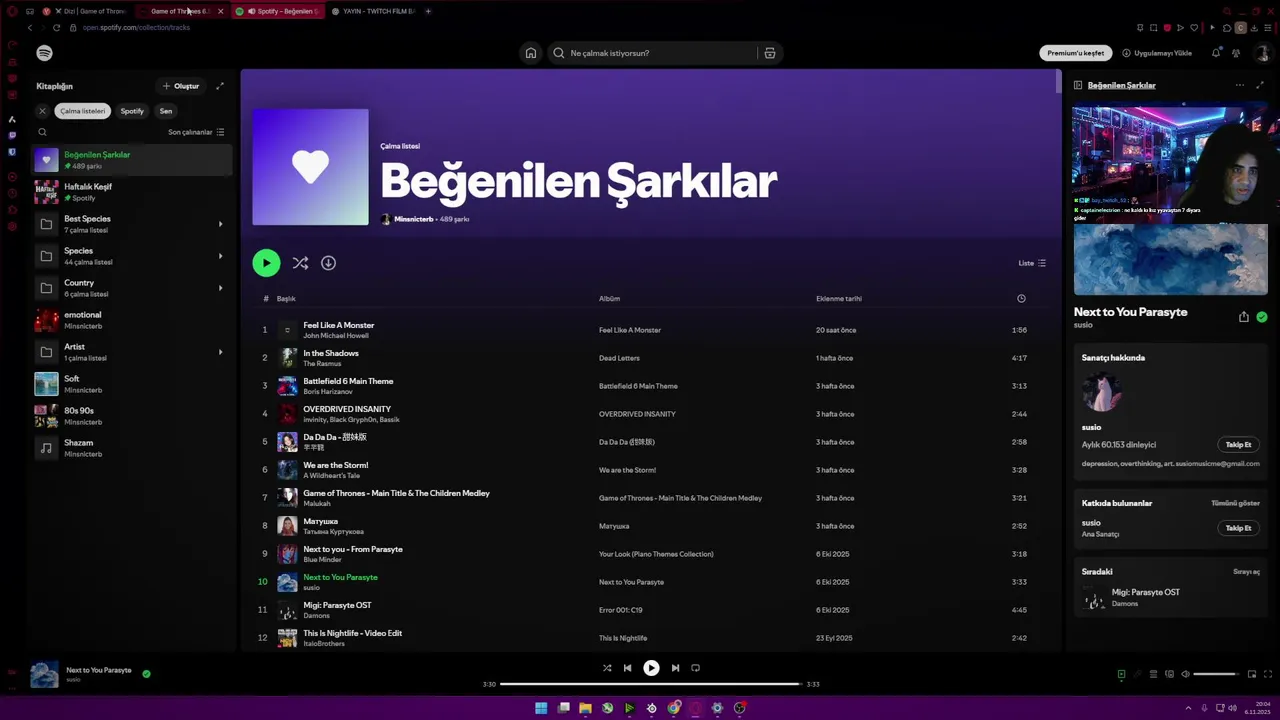Share Next to You Parasyte icon
The height and width of the screenshot is (720, 1280).
[x=1244, y=317]
